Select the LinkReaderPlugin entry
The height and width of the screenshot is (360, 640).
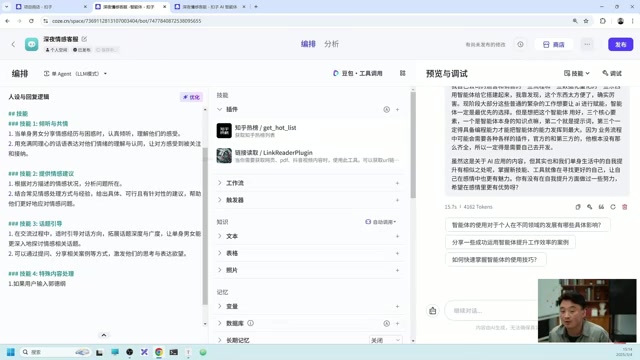coord(309,156)
